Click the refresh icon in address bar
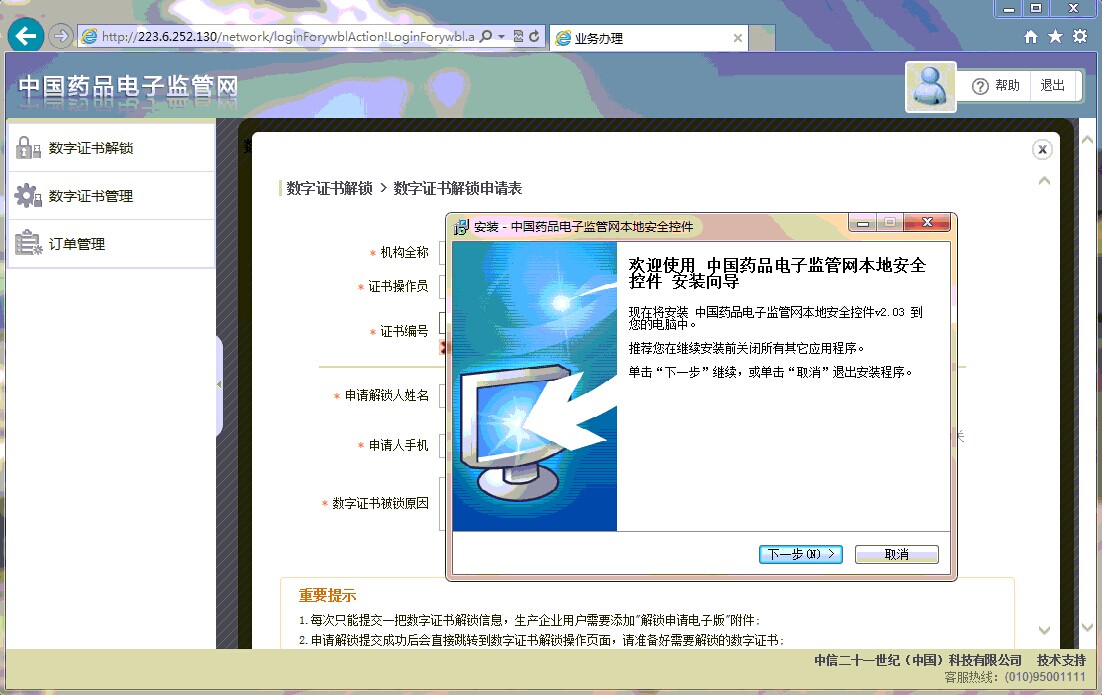1102x695 pixels. (535, 37)
